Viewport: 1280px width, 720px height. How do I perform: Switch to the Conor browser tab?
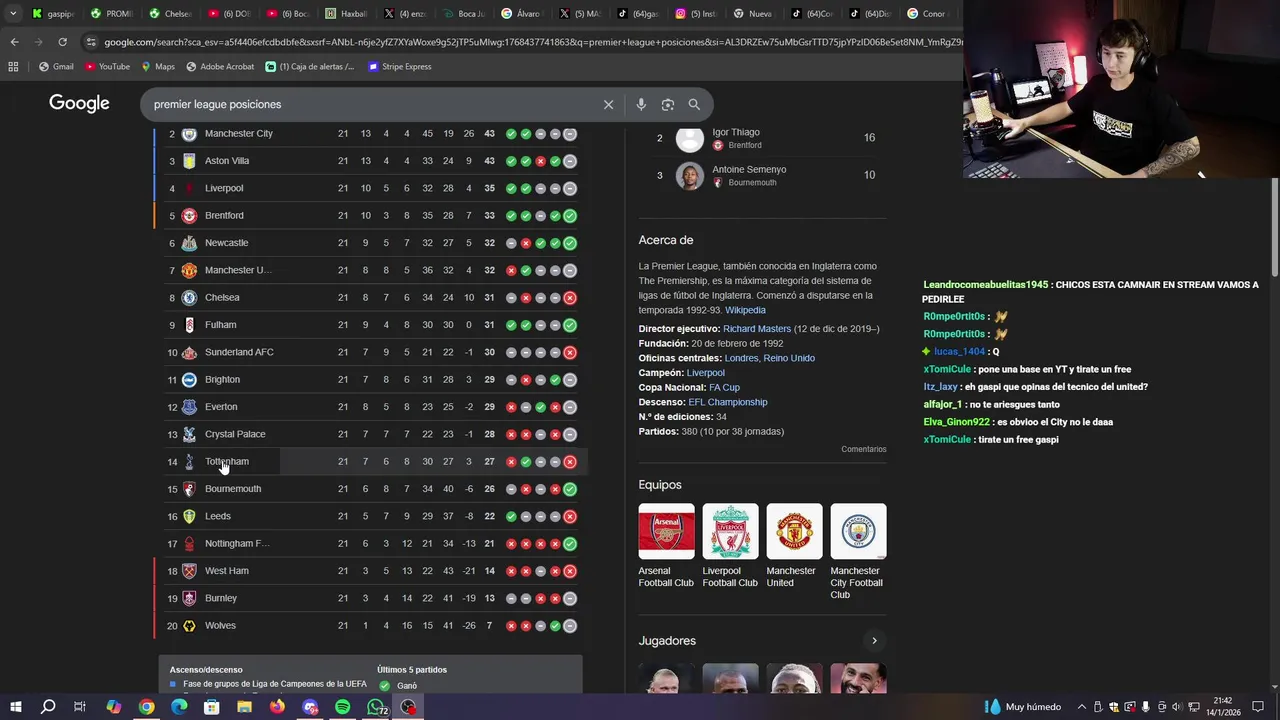pyautogui.click(x=930, y=14)
